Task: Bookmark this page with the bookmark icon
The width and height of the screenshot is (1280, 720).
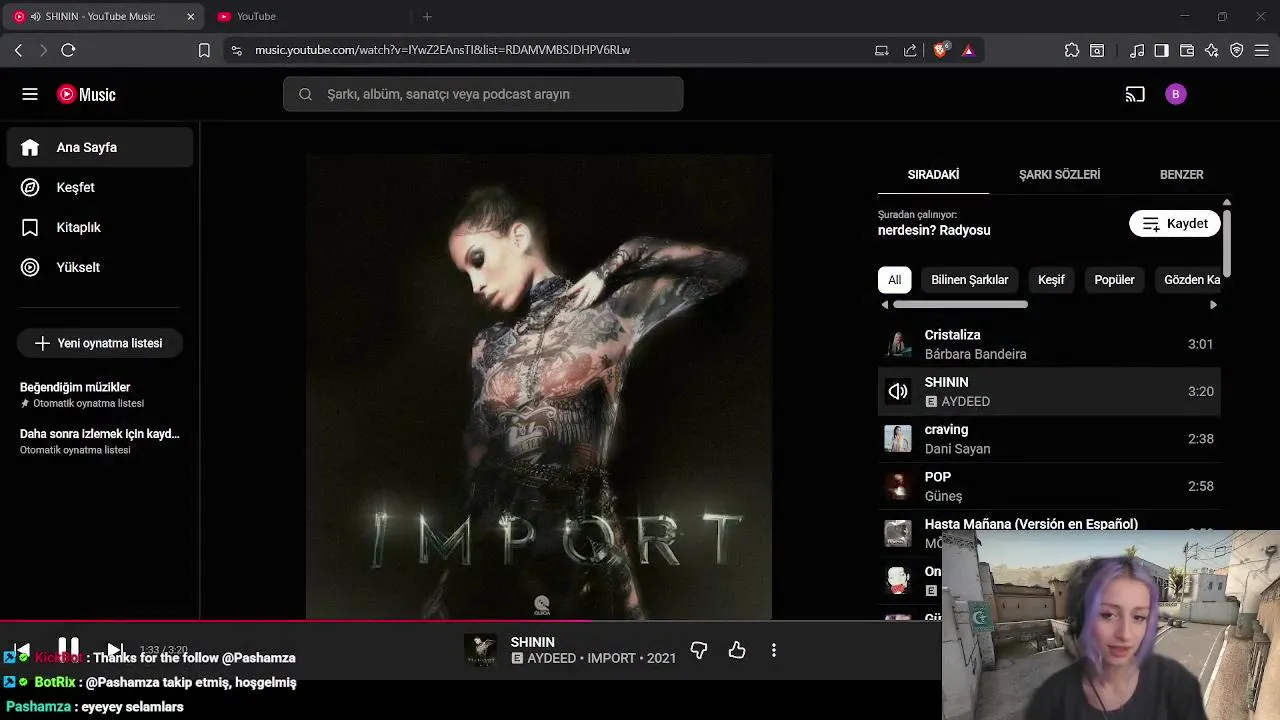Action: [x=204, y=50]
